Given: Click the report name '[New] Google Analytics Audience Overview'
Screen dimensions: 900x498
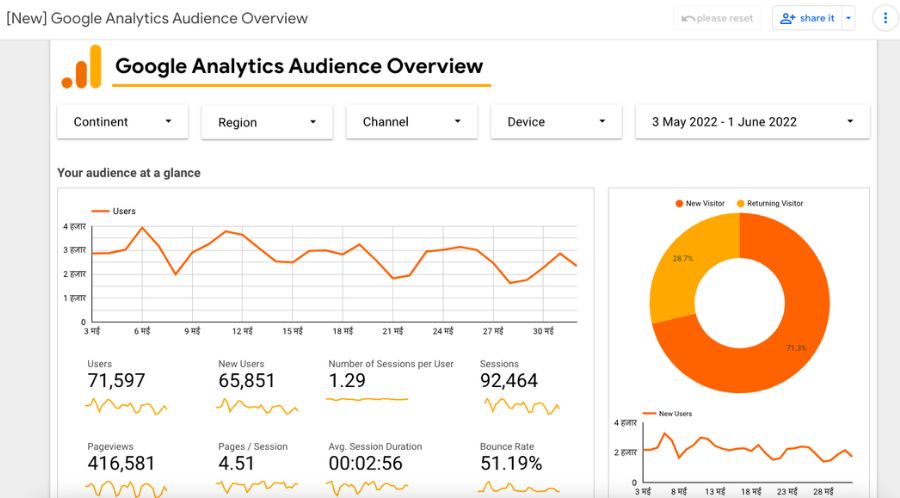Looking at the screenshot, I should tap(157, 18).
